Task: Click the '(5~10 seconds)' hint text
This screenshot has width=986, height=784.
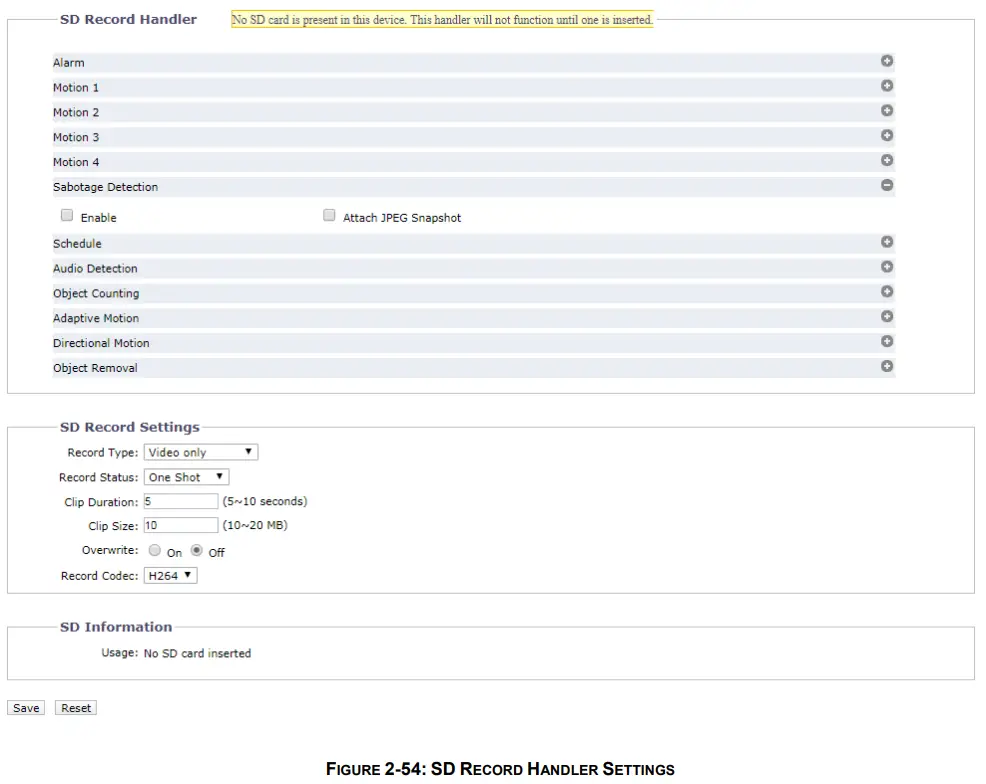Action: pyautogui.click(x=265, y=501)
